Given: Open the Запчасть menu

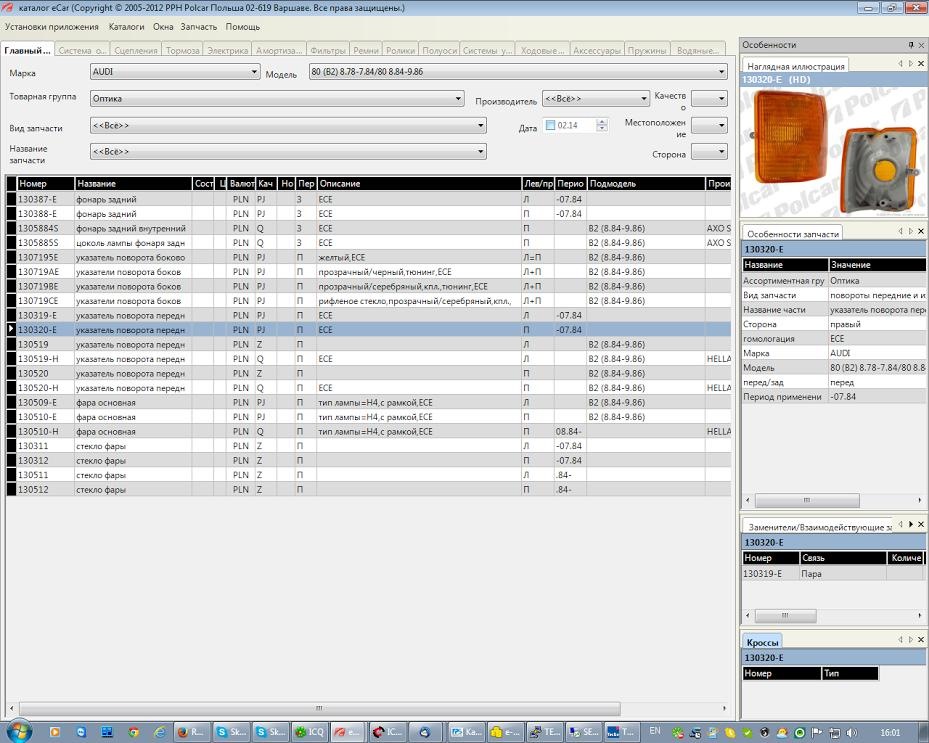Looking at the screenshot, I should pos(198,27).
